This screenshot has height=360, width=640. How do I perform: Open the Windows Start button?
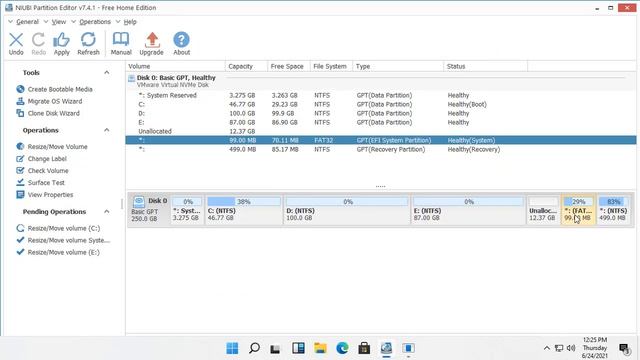point(232,348)
